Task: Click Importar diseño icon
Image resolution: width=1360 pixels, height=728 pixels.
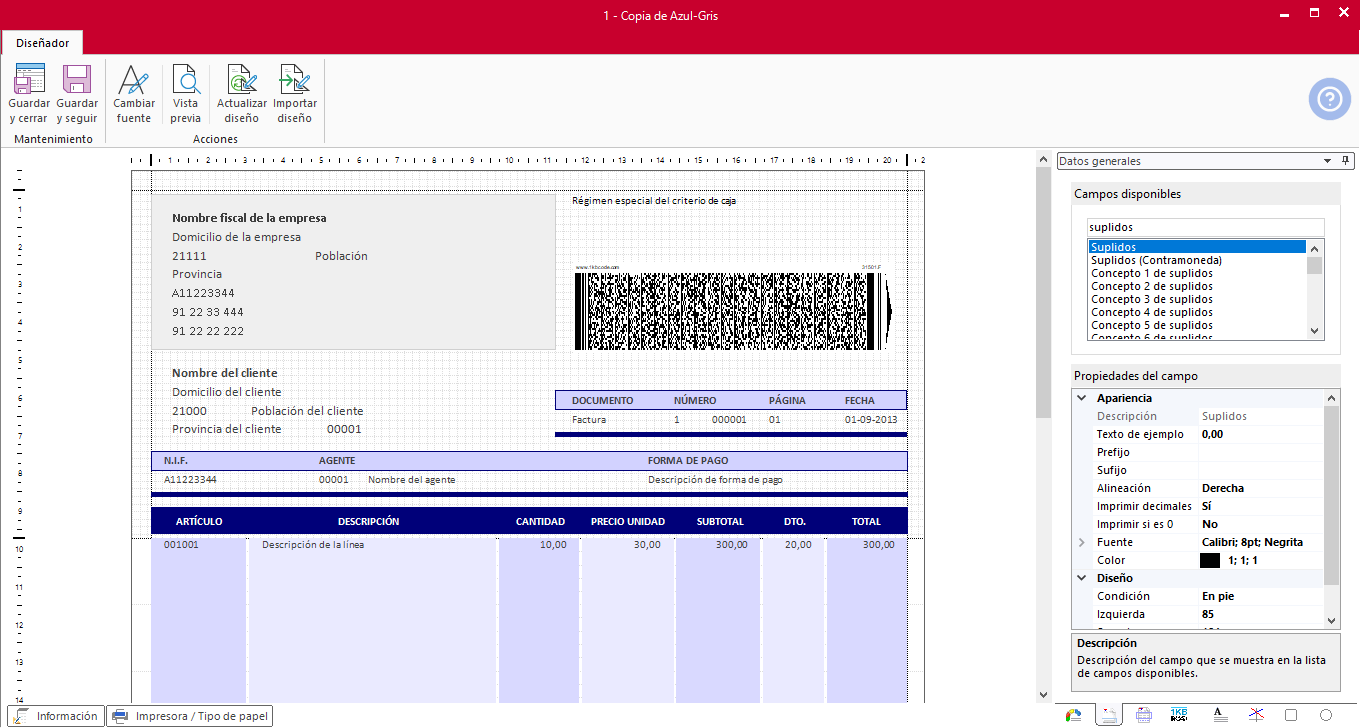Action: click(x=295, y=79)
